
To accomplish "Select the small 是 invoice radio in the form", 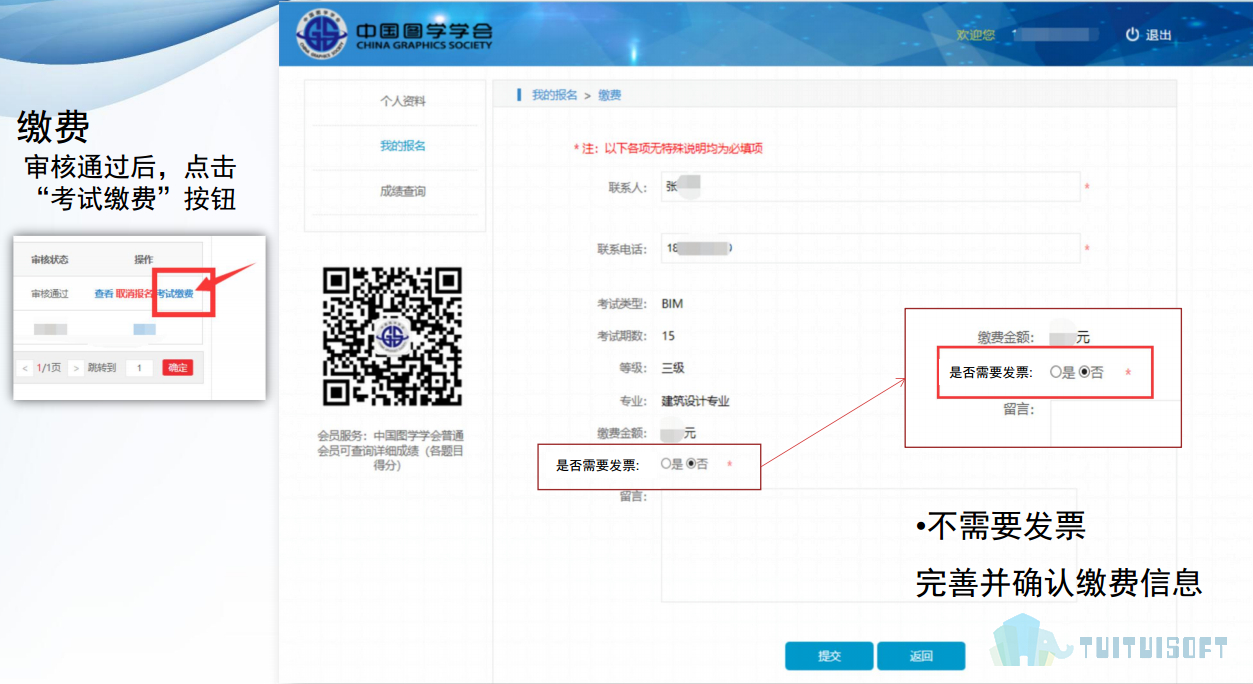I will (665, 464).
